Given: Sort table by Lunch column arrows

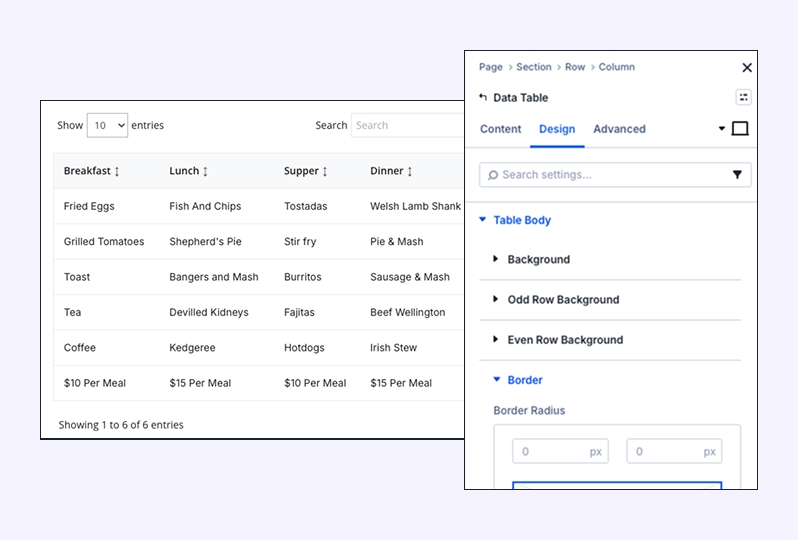Looking at the screenshot, I should coord(205,172).
